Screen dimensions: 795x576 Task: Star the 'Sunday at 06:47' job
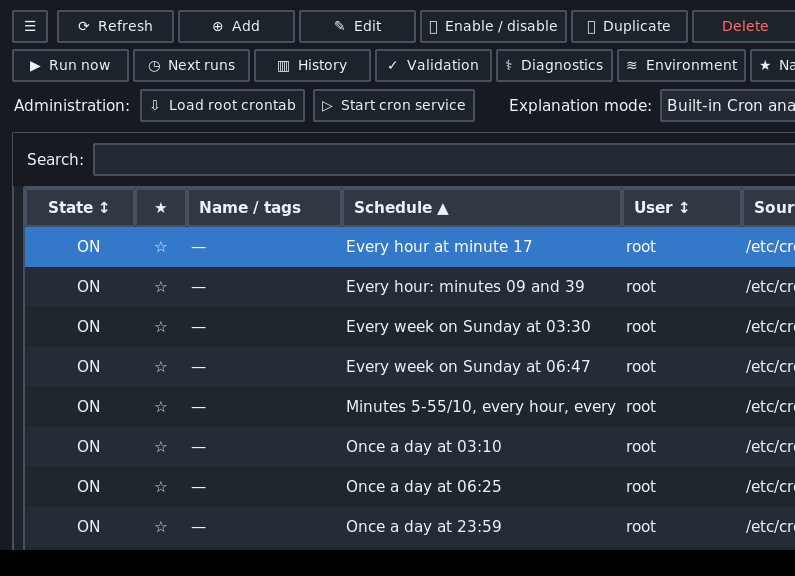pyautogui.click(x=161, y=367)
